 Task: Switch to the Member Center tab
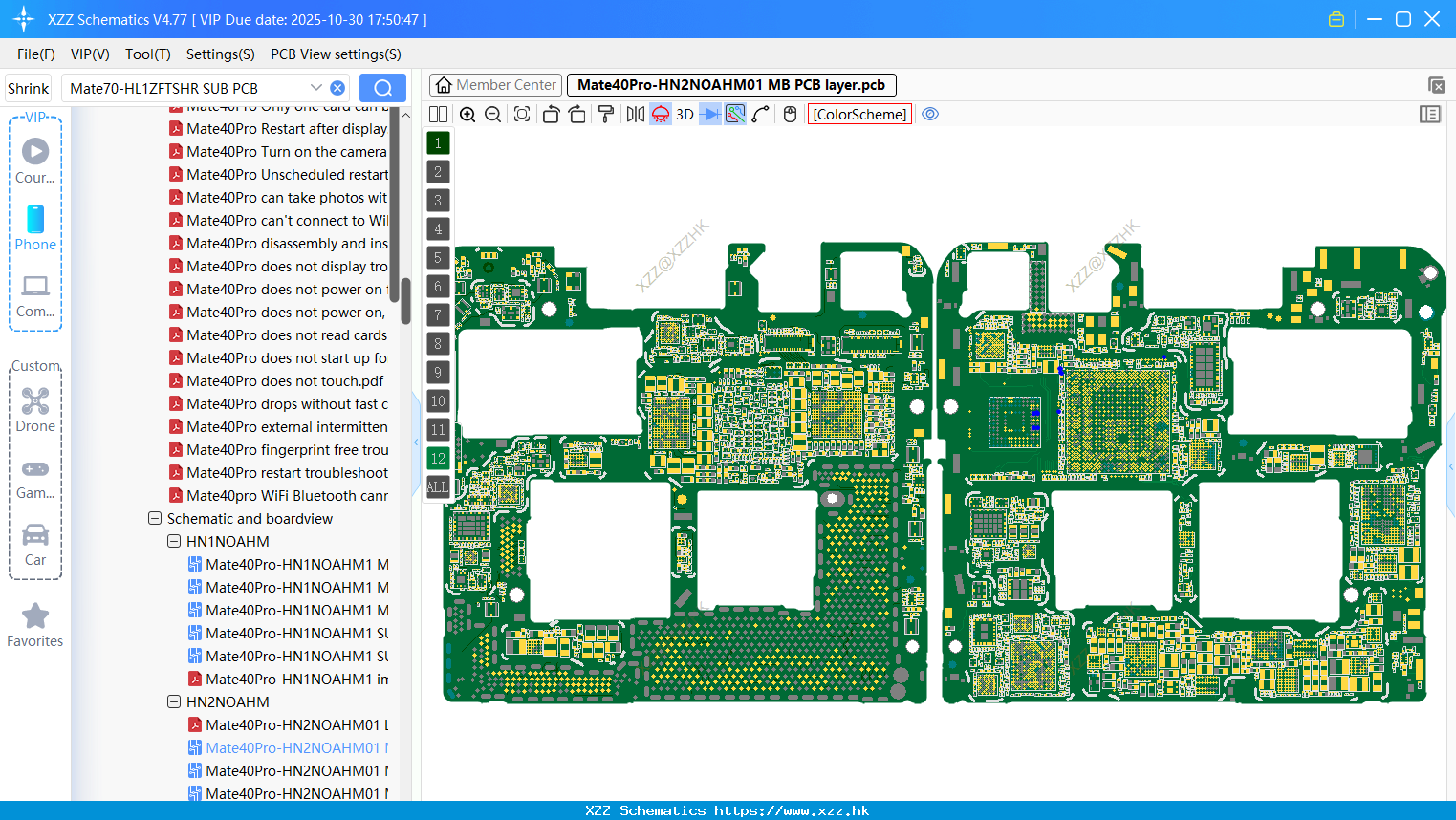496,85
